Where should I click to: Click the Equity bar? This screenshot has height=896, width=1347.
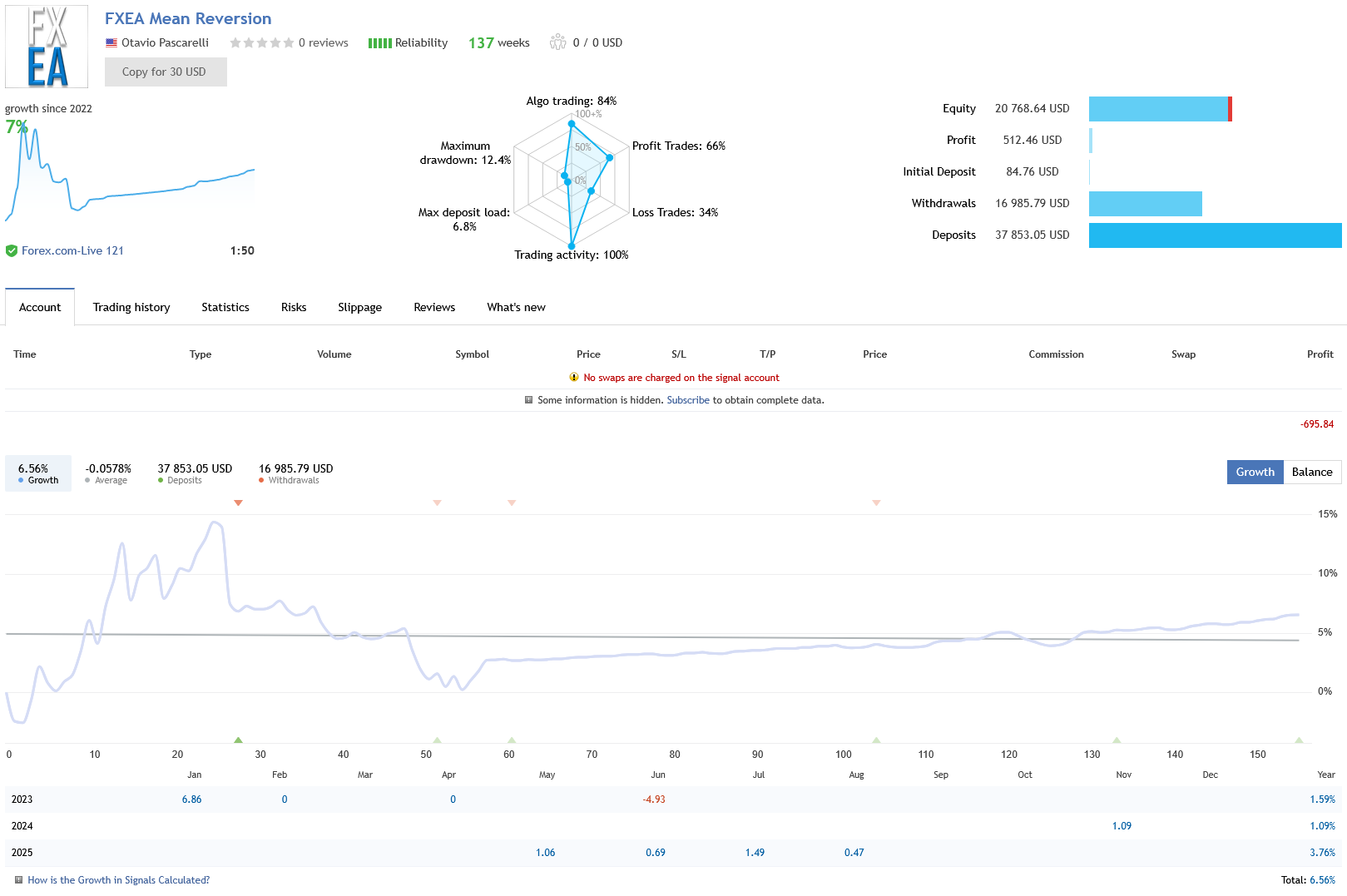pyautogui.click(x=1160, y=109)
